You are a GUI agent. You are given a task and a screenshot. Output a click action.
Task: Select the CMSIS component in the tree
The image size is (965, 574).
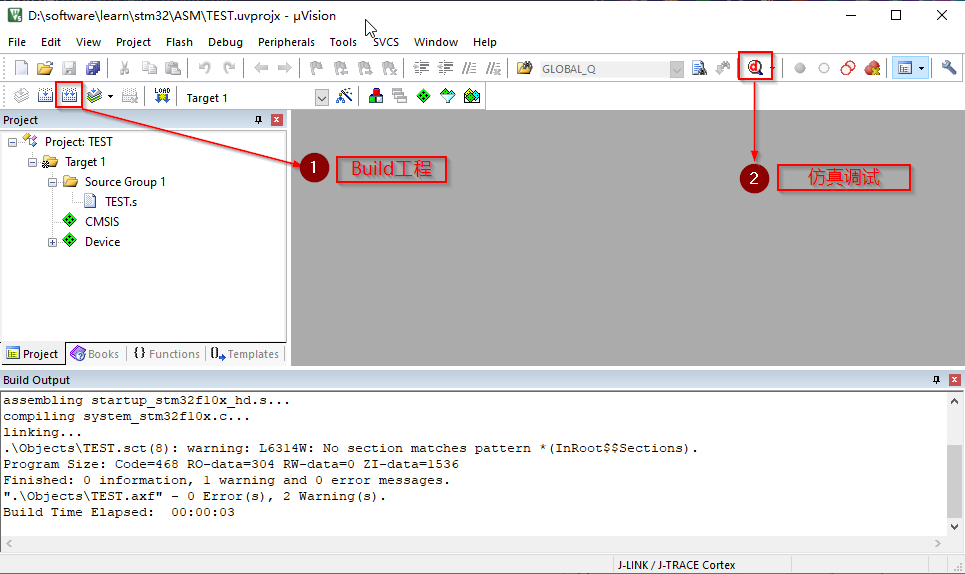pyautogui.click(x=102, y=221)
